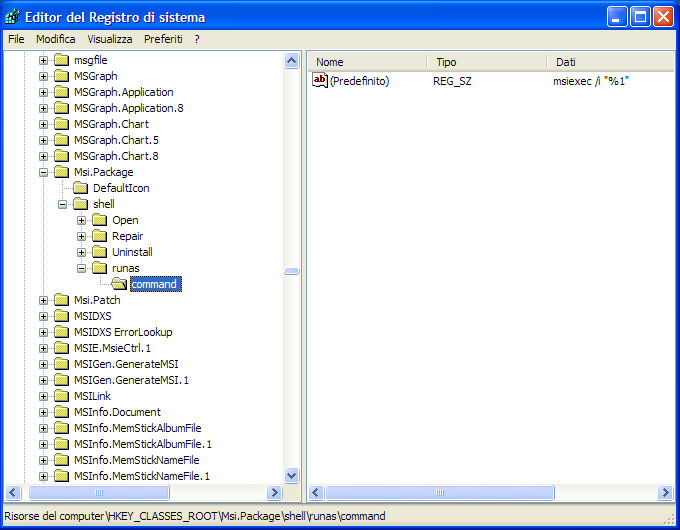The height and width of the screenshot is (530, 680).
Task: Click the MSIE.MsieCtrl.1 folder icon
Action: 62,348
